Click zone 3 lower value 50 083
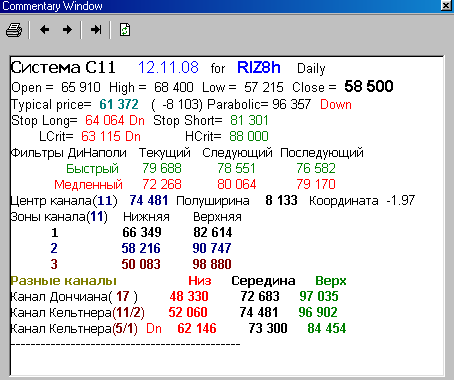 pos(141,264)
